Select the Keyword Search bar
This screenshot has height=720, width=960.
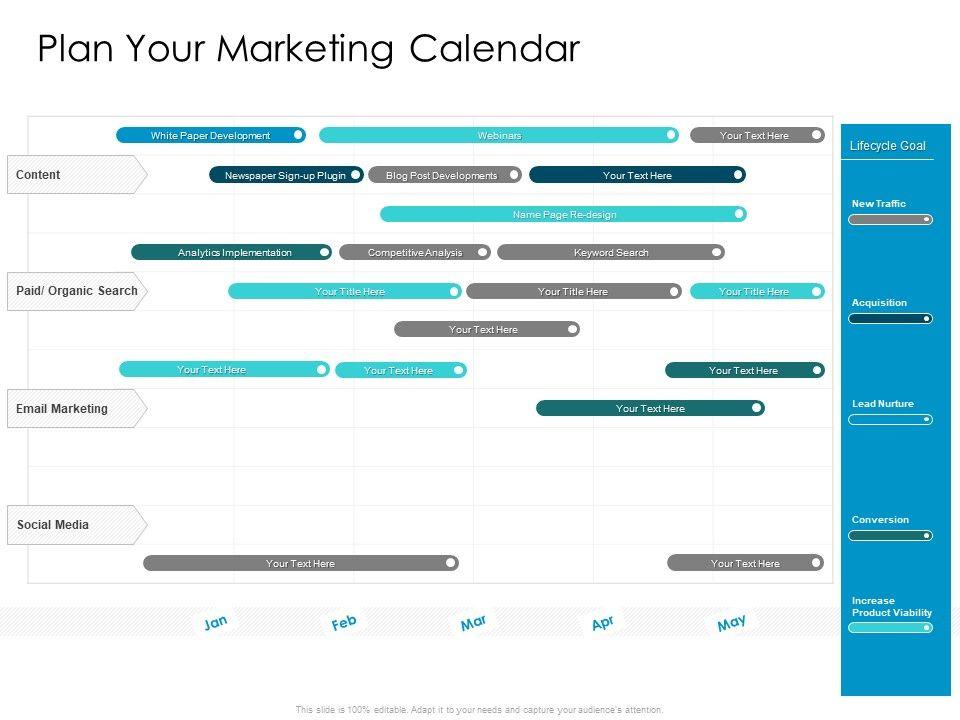610,253
